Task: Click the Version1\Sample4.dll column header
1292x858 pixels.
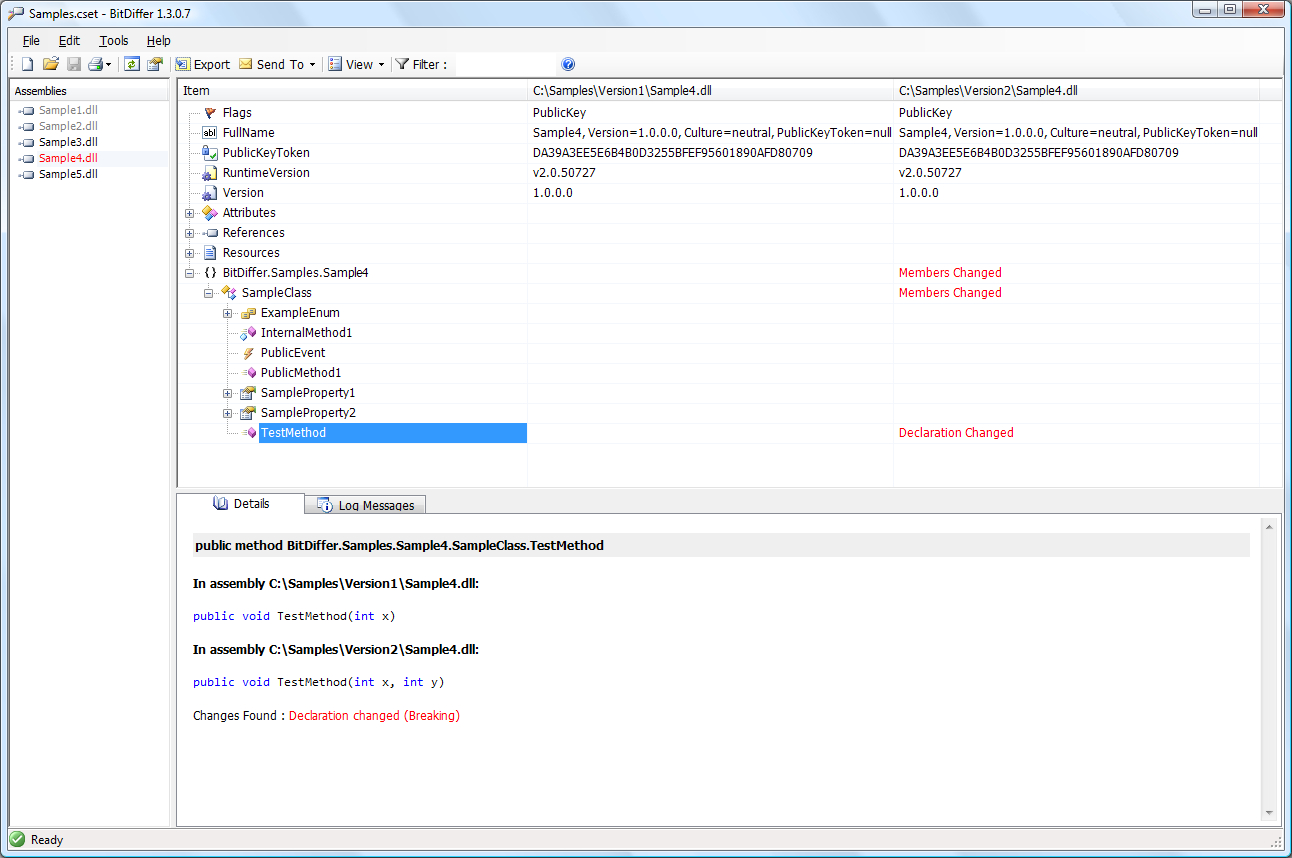Action: click(710, 91)
